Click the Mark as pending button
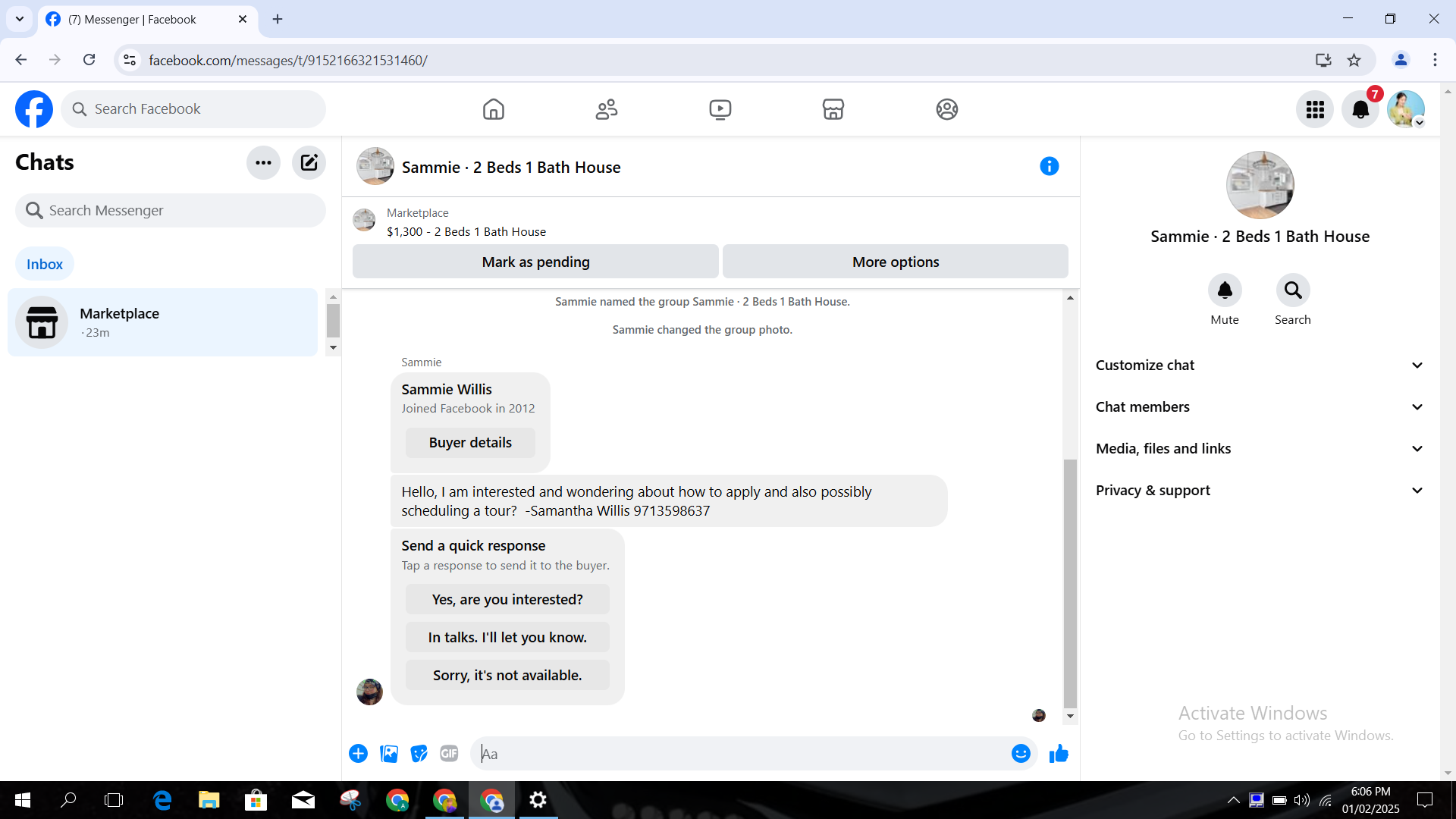Image resolution: width=1456 pixels, height=819 pixels. pos(535,262)
